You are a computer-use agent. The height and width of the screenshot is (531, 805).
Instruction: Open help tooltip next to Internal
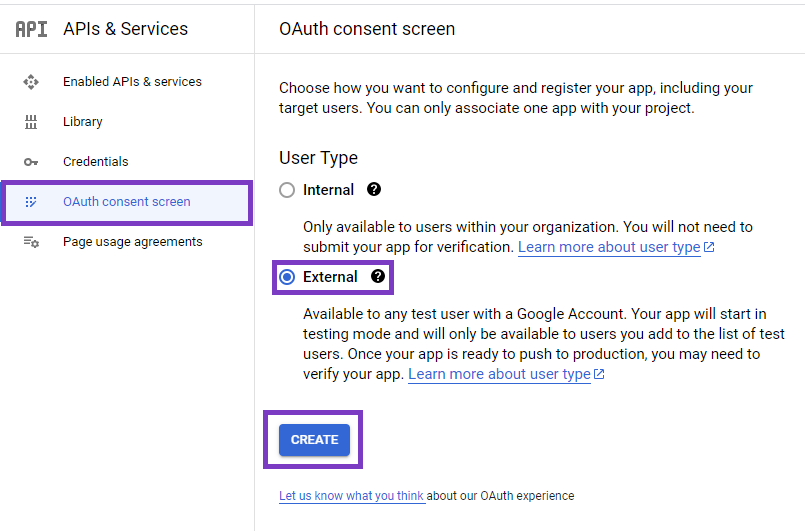pyautogui.click(x=374, y=189)
